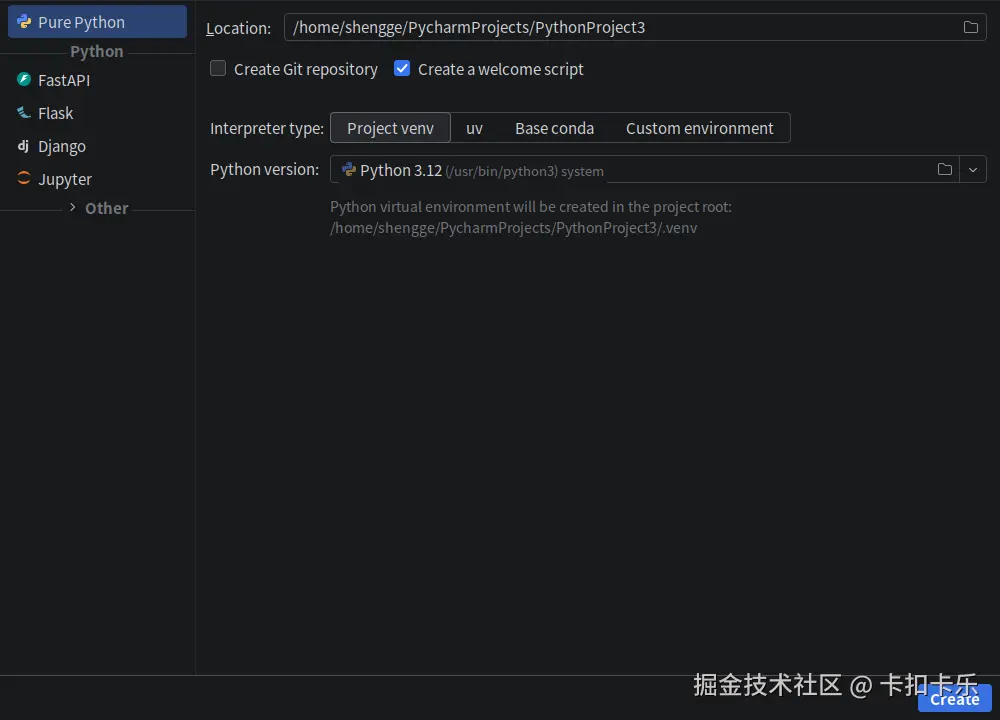Select uv interpreter type
This screenshot has width=1000, height=720.
pyautogui.click(x=474, y=128)
